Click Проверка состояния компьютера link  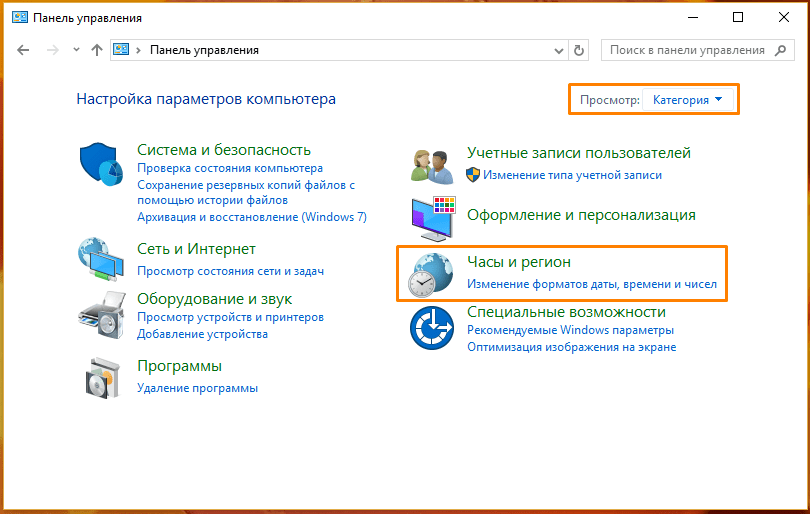(230, 168)
